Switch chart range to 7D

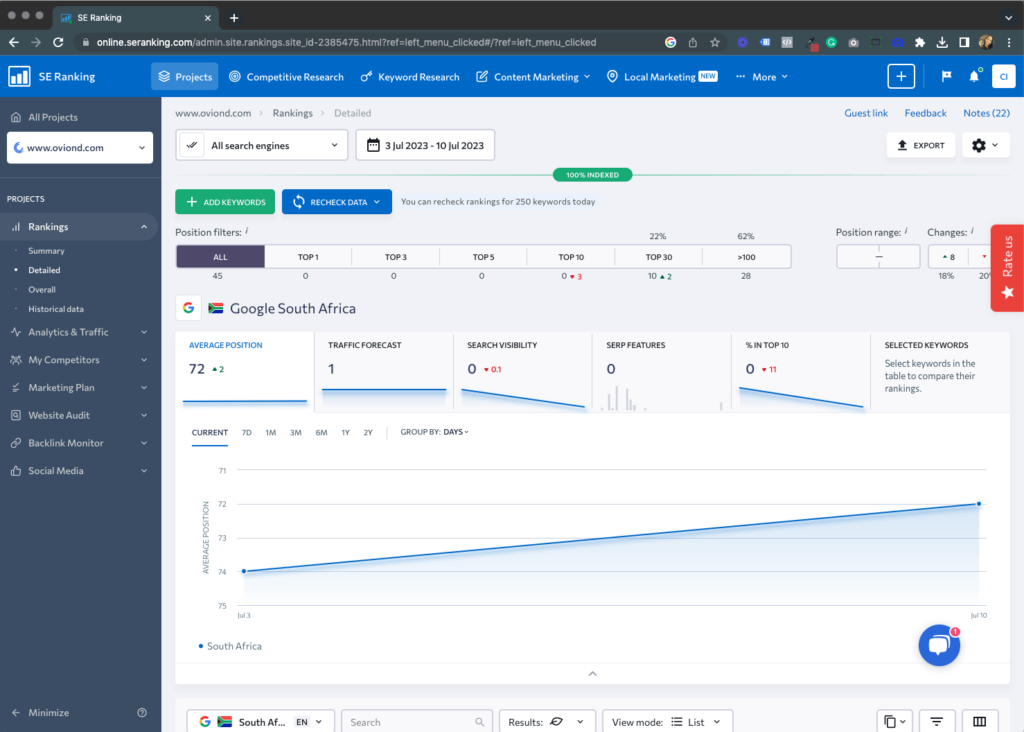click(x=246, y=433)
